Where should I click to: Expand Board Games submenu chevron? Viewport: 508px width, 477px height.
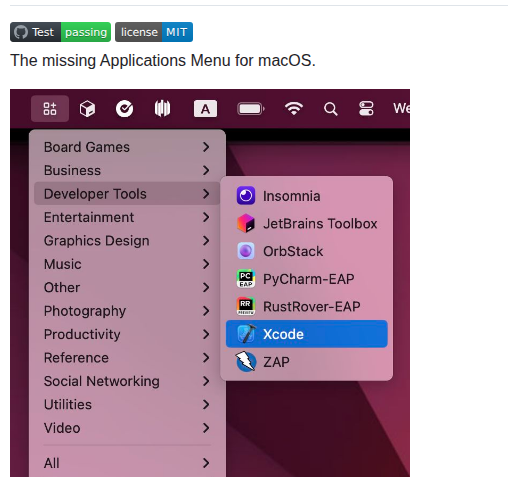click(206, 147)
